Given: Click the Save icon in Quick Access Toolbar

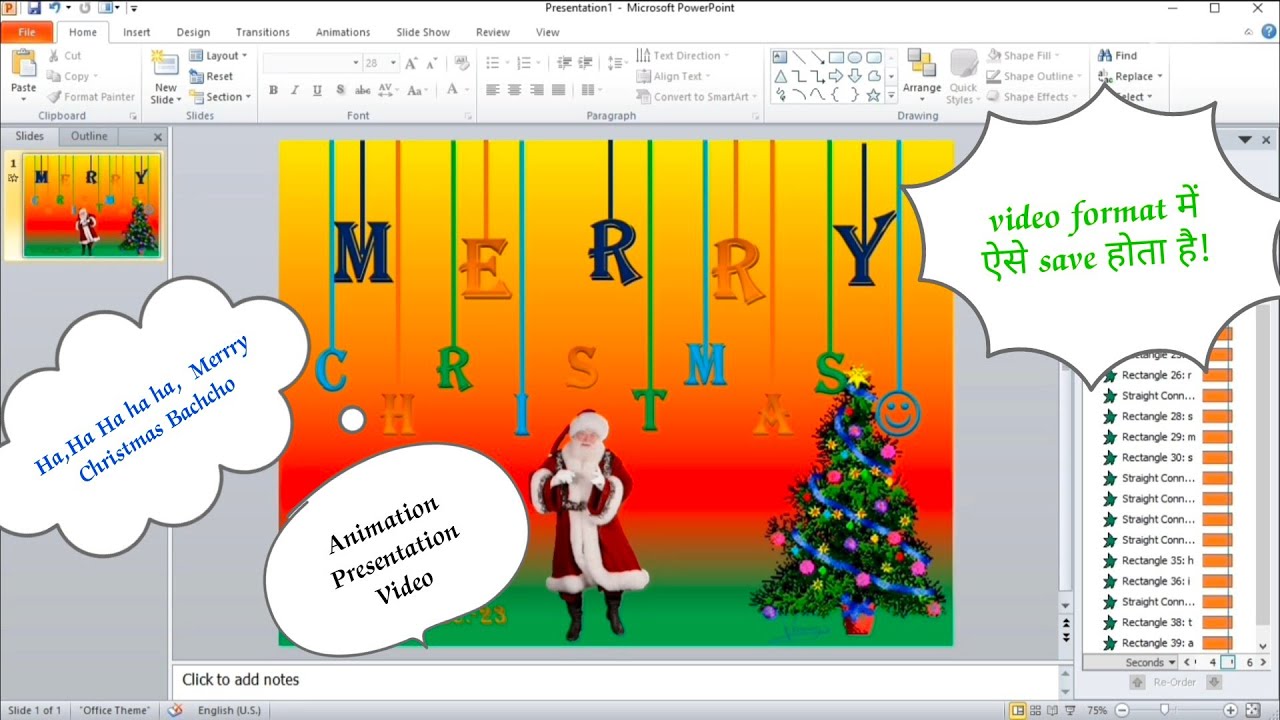Looking at the screenshot, I should tap(34, 8).
